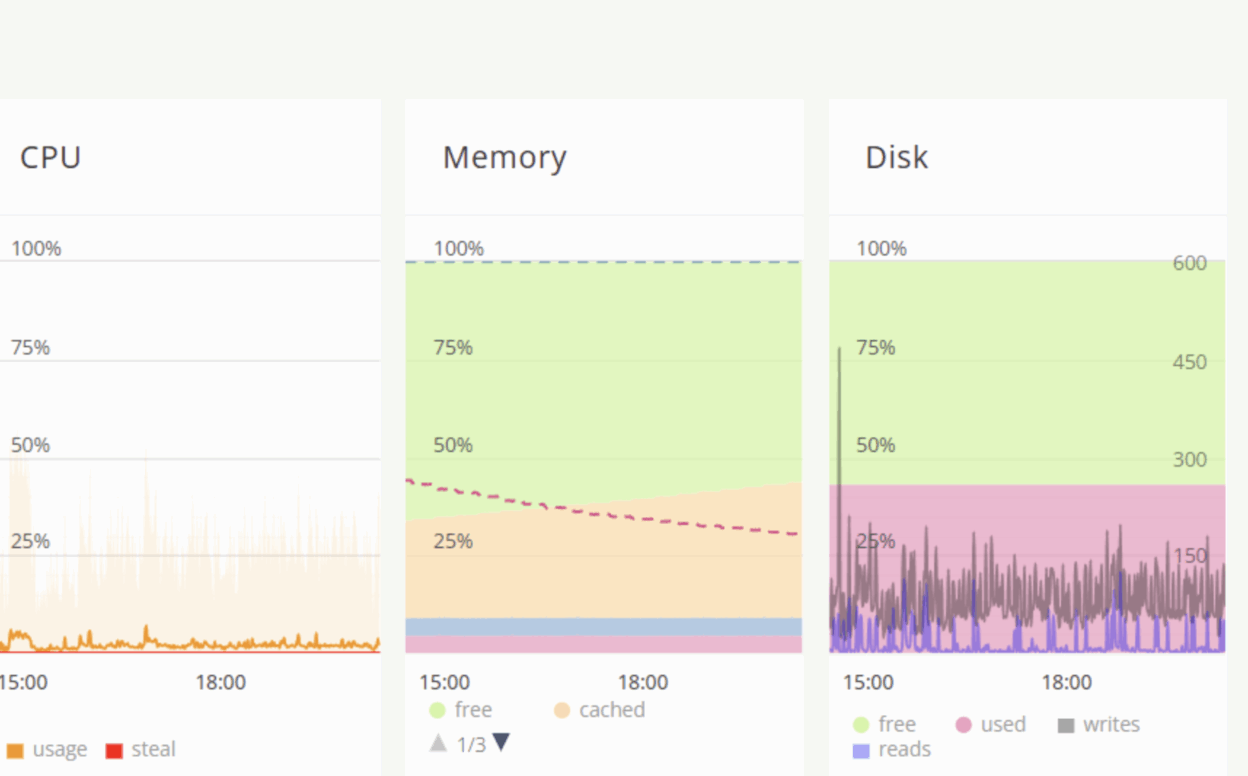Click the red steal legend square

click(114, 750)
